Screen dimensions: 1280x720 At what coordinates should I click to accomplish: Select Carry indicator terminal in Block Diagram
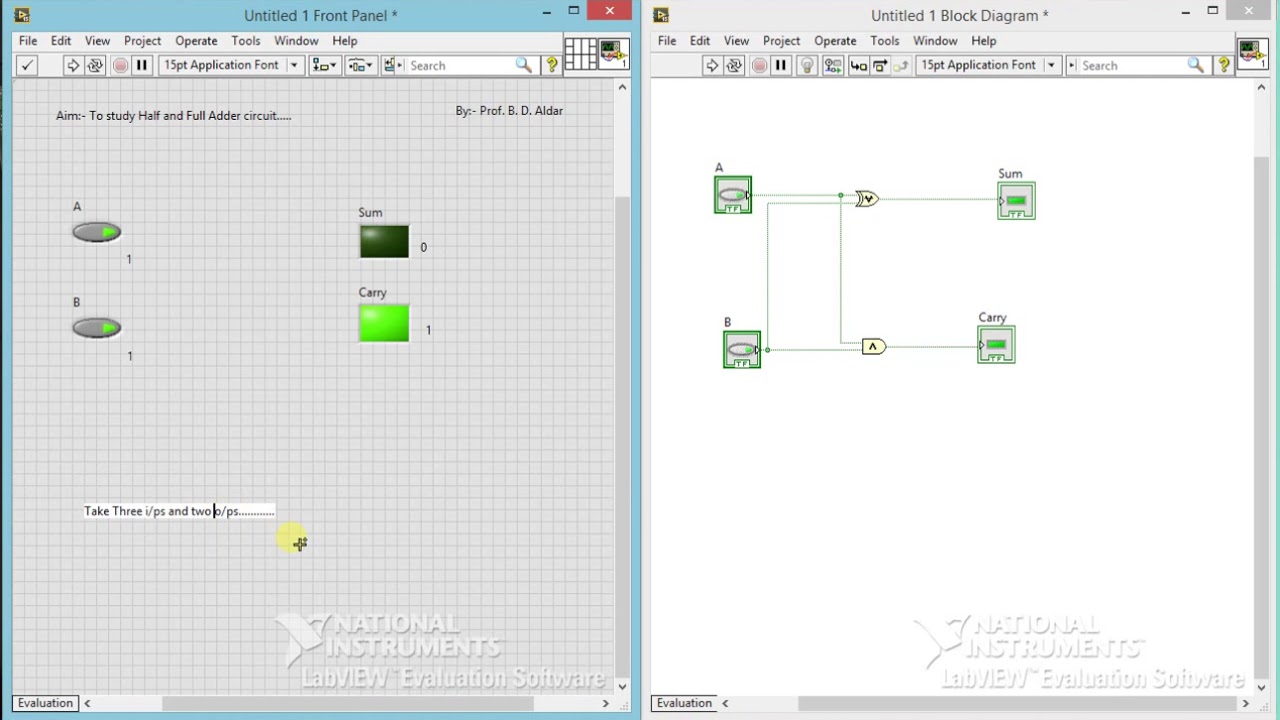pos(996,345)
